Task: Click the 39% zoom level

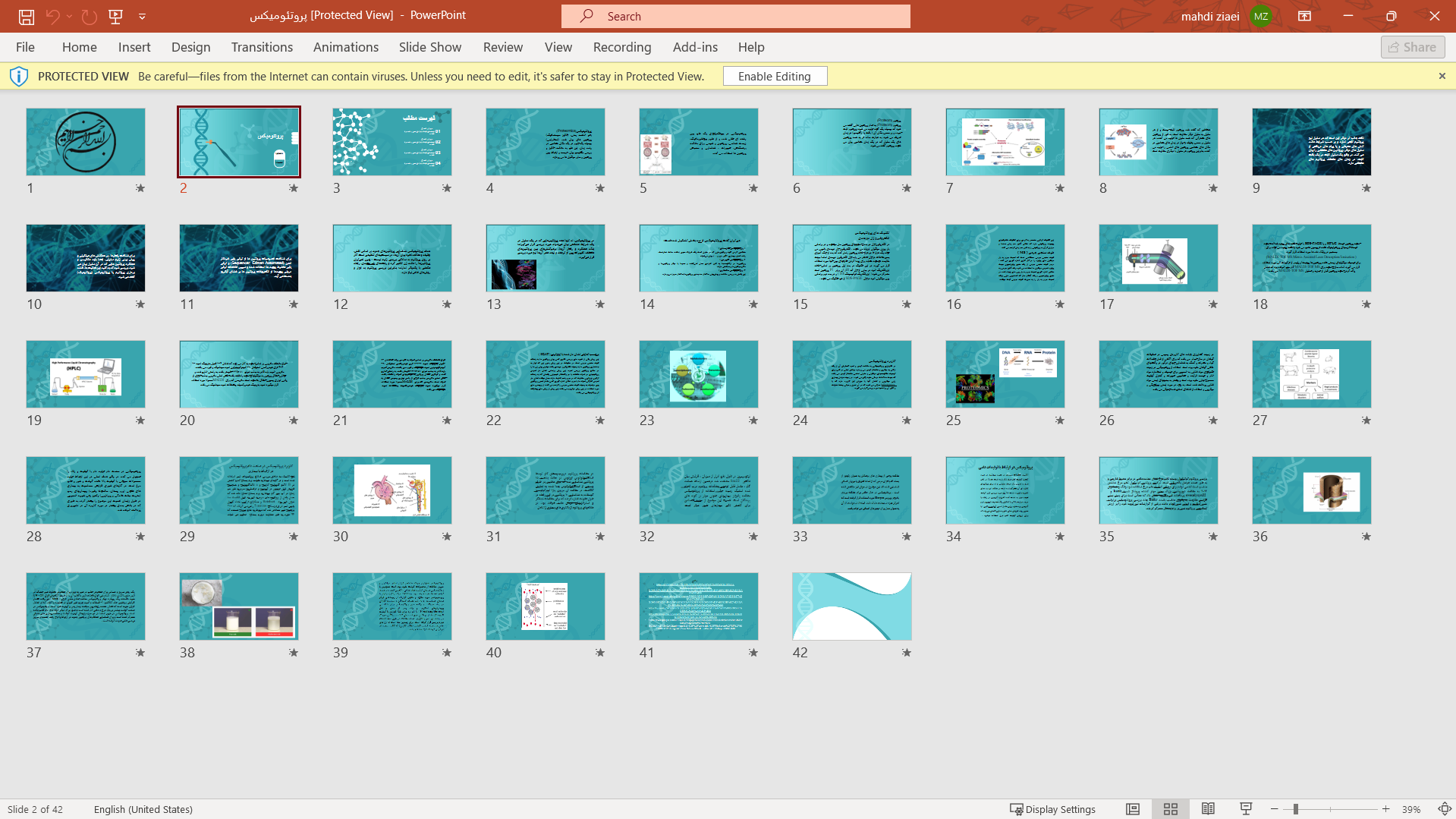Action: [1411, 809]
